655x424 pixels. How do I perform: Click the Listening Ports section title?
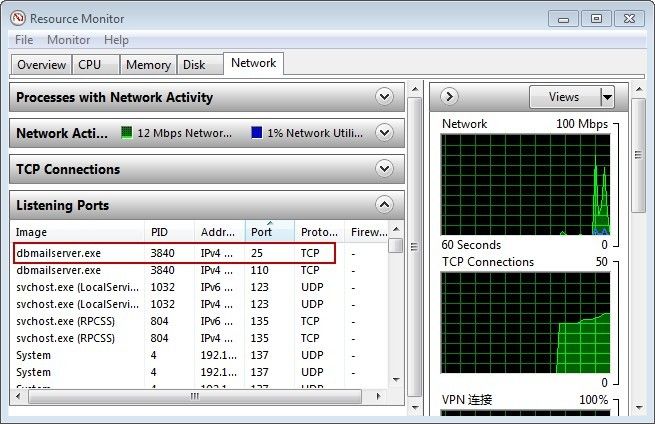(x=63, y=205)
